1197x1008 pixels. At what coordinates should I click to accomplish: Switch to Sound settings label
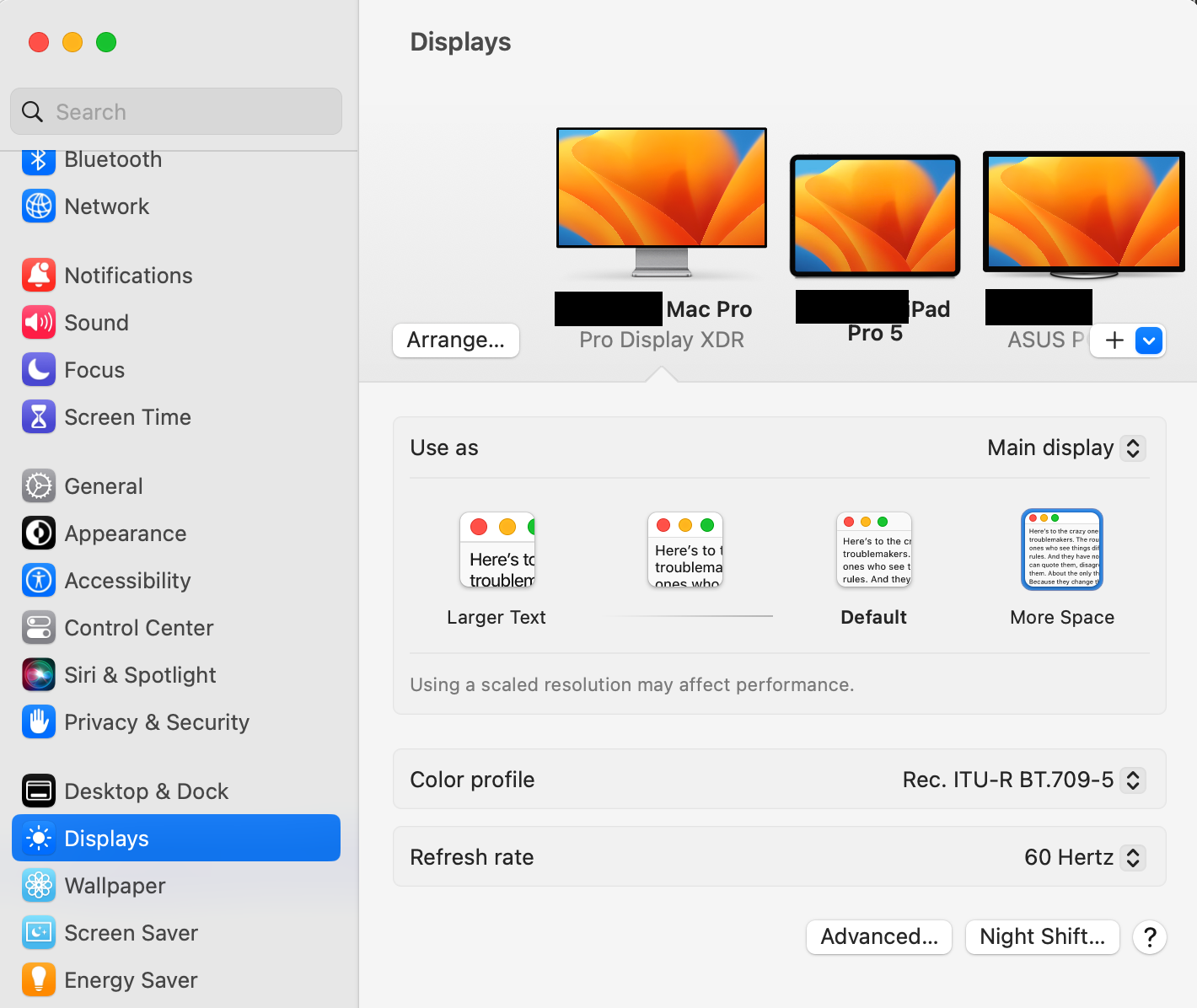96,323
